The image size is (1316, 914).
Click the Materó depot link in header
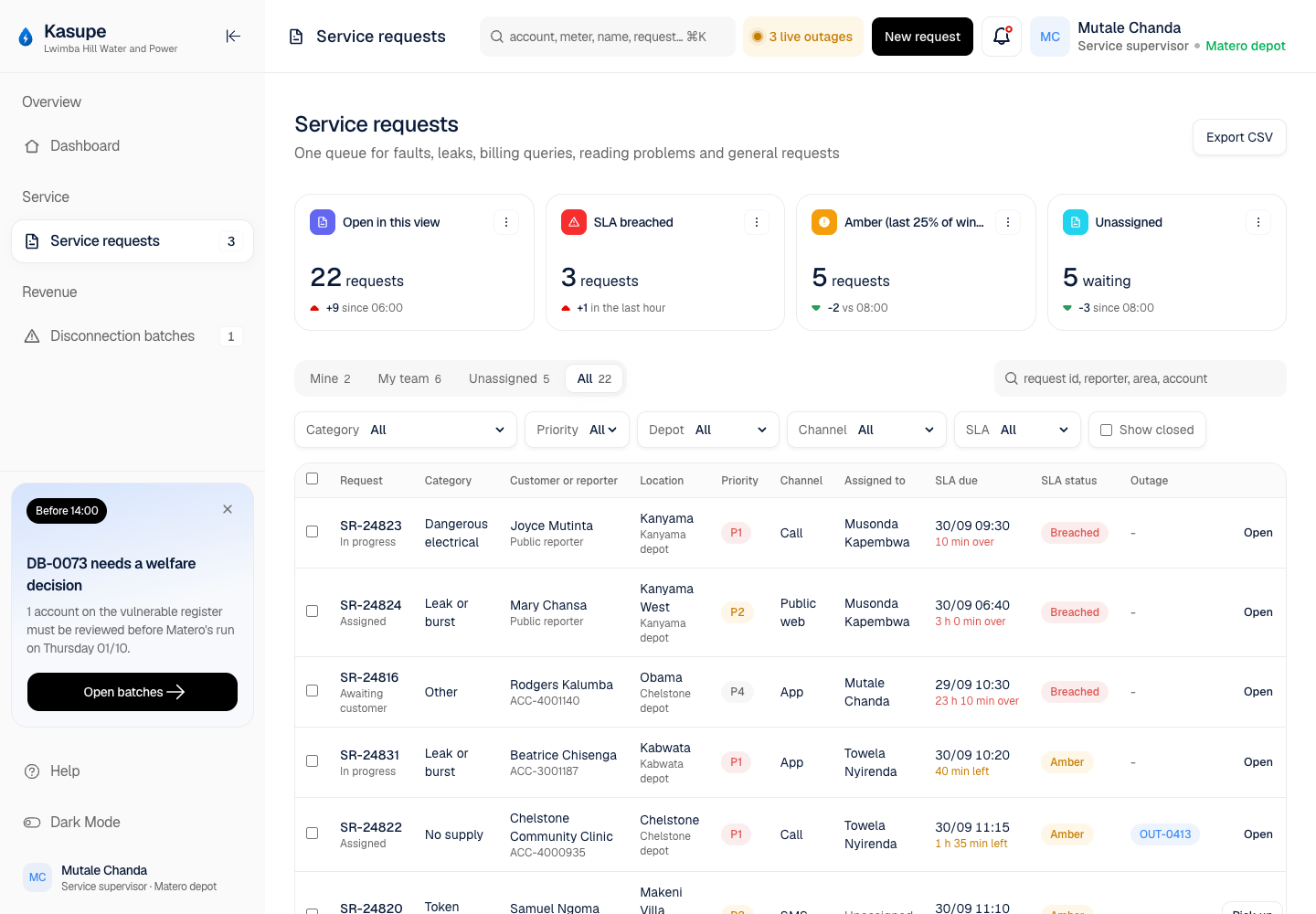pyautogui.click(x=1245, y=46)
